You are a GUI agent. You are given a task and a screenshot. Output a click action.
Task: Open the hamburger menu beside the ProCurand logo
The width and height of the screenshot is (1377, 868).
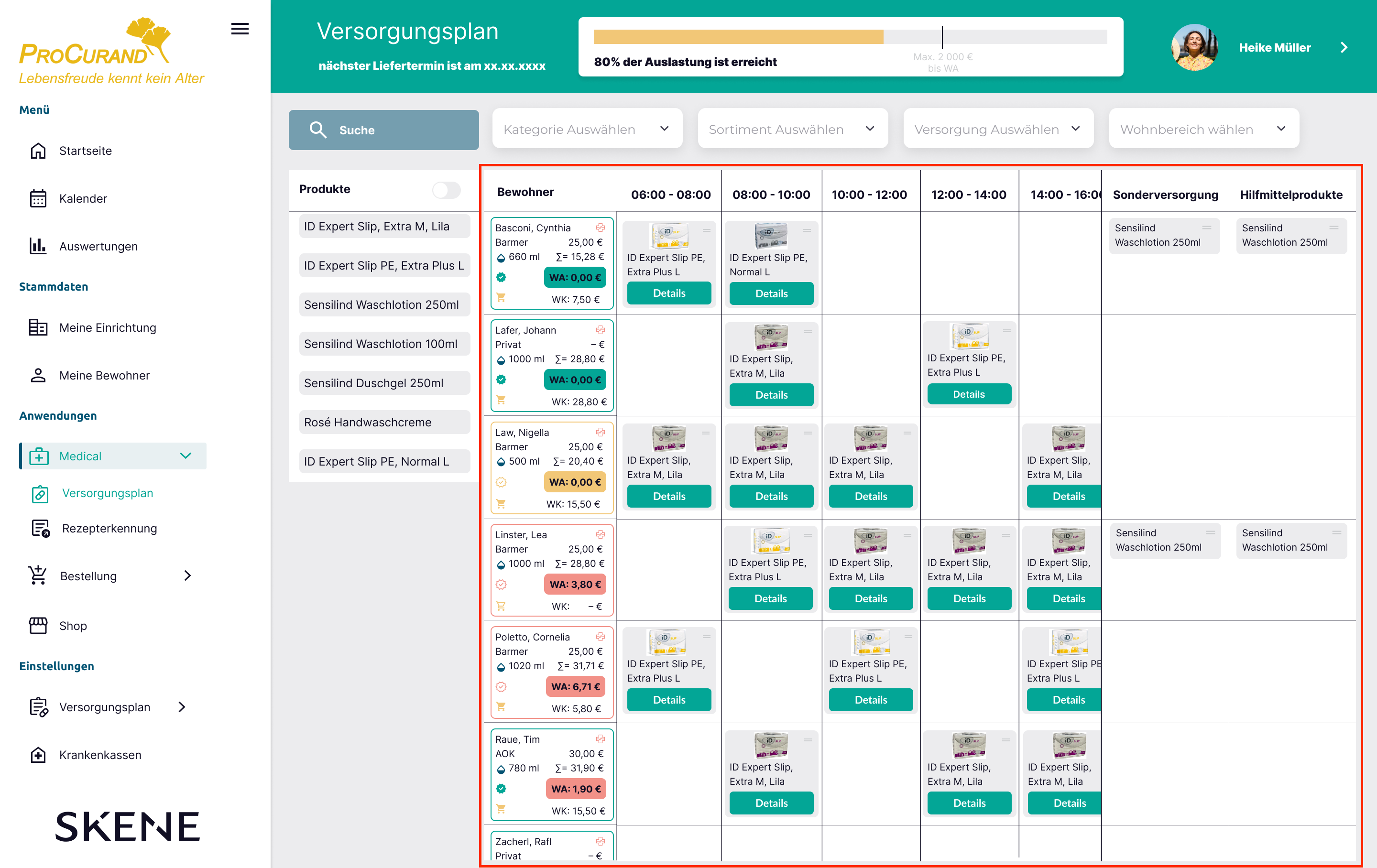pyautogui.click(x=240, y=29)
